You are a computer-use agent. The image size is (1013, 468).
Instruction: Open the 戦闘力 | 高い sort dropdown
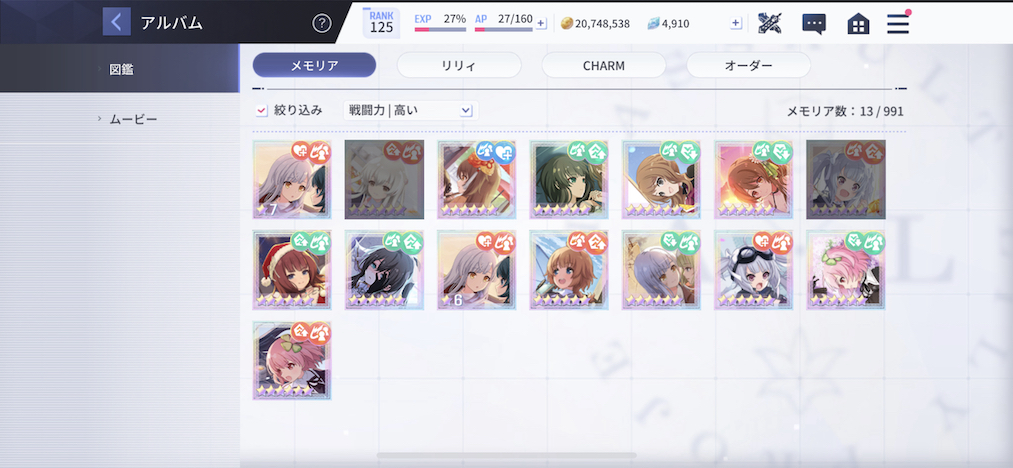coord(411,111)
